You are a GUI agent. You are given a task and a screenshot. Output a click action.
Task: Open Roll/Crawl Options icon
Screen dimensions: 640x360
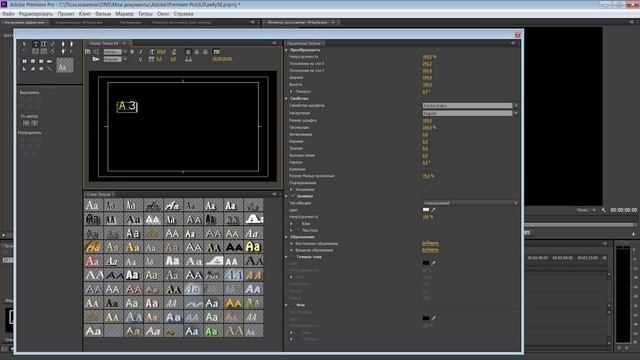(96, 52)
